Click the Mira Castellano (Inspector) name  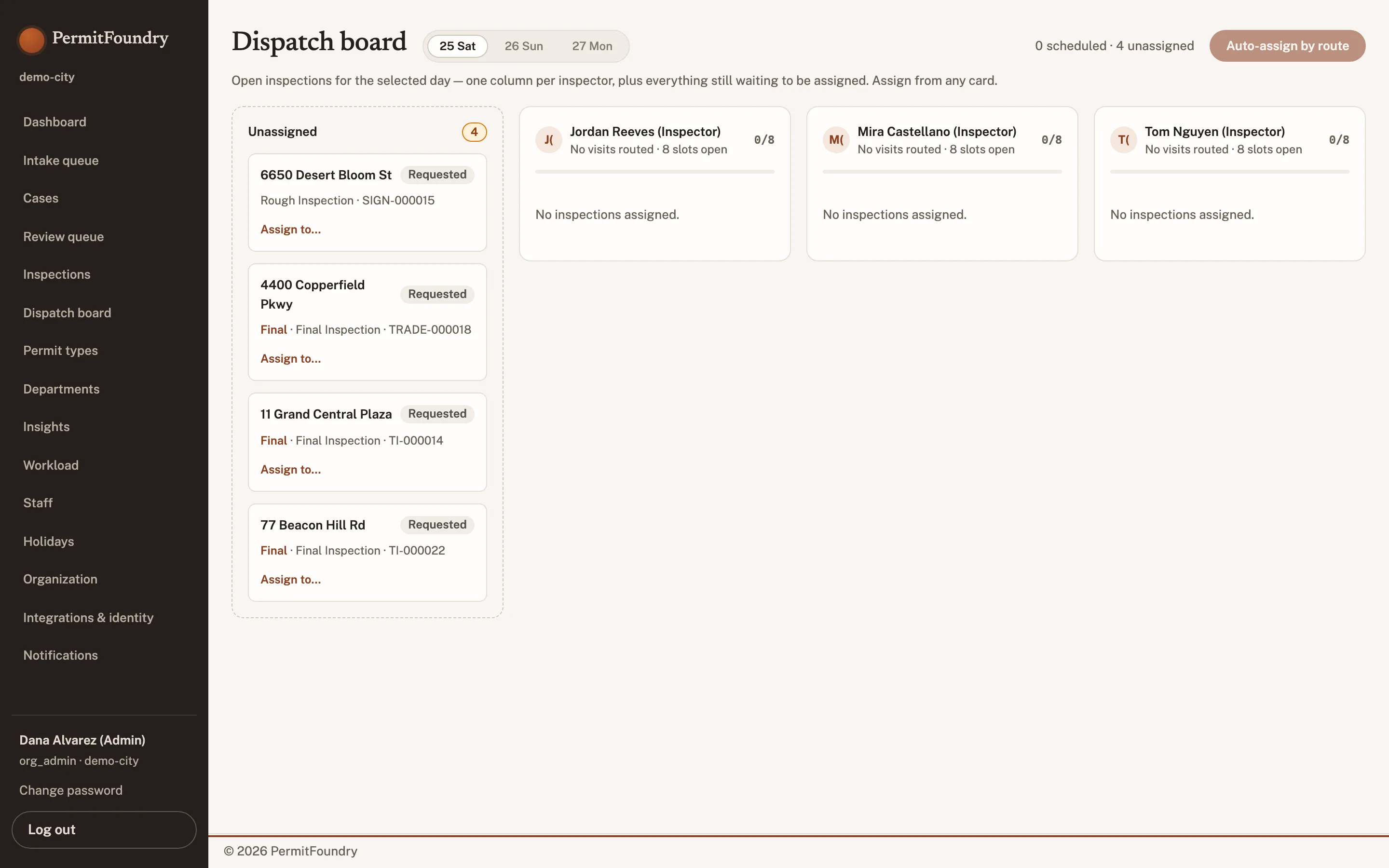click(x=937, y=132)
